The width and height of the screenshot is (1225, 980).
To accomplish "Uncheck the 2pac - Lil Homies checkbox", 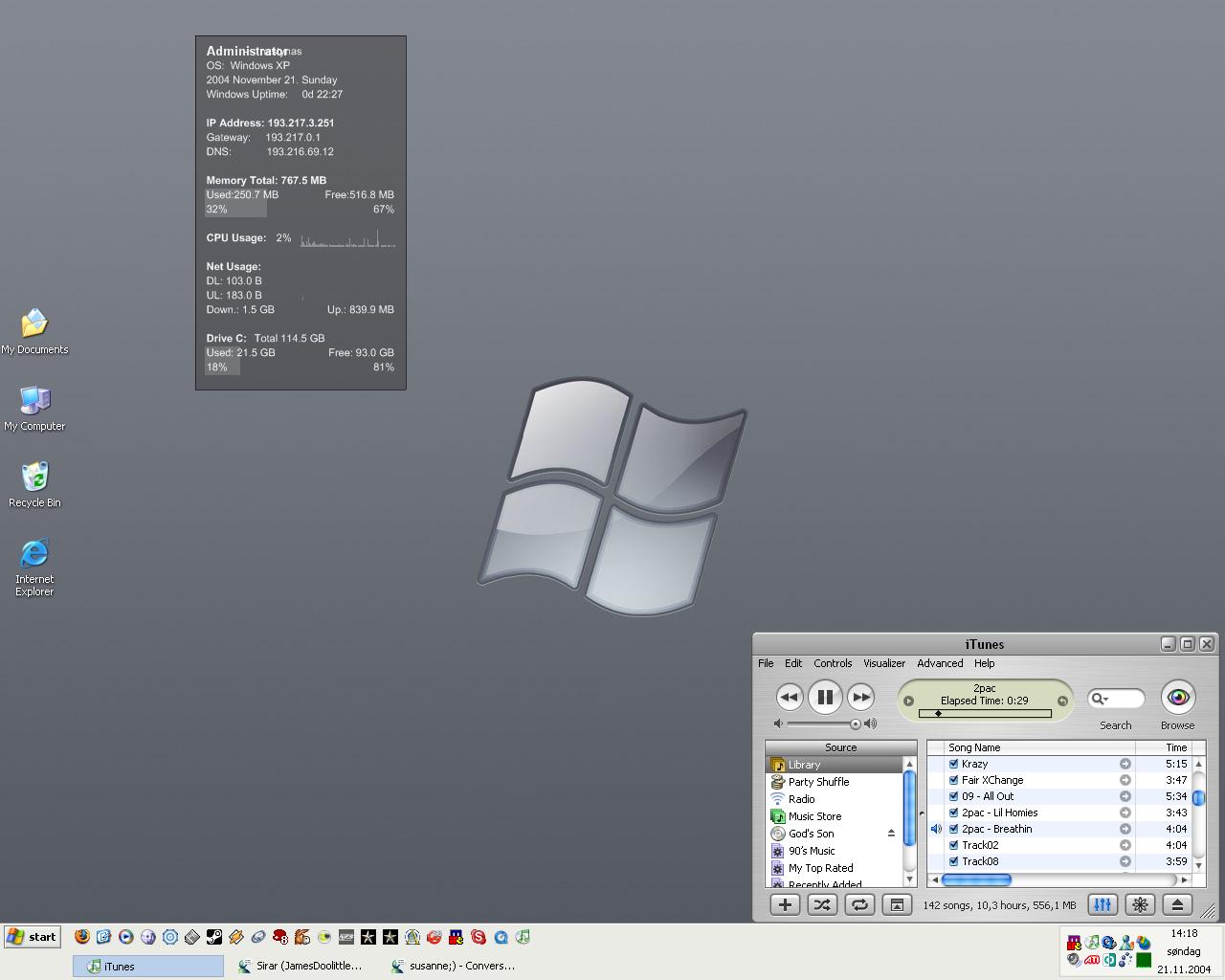I will coord(953,813).
